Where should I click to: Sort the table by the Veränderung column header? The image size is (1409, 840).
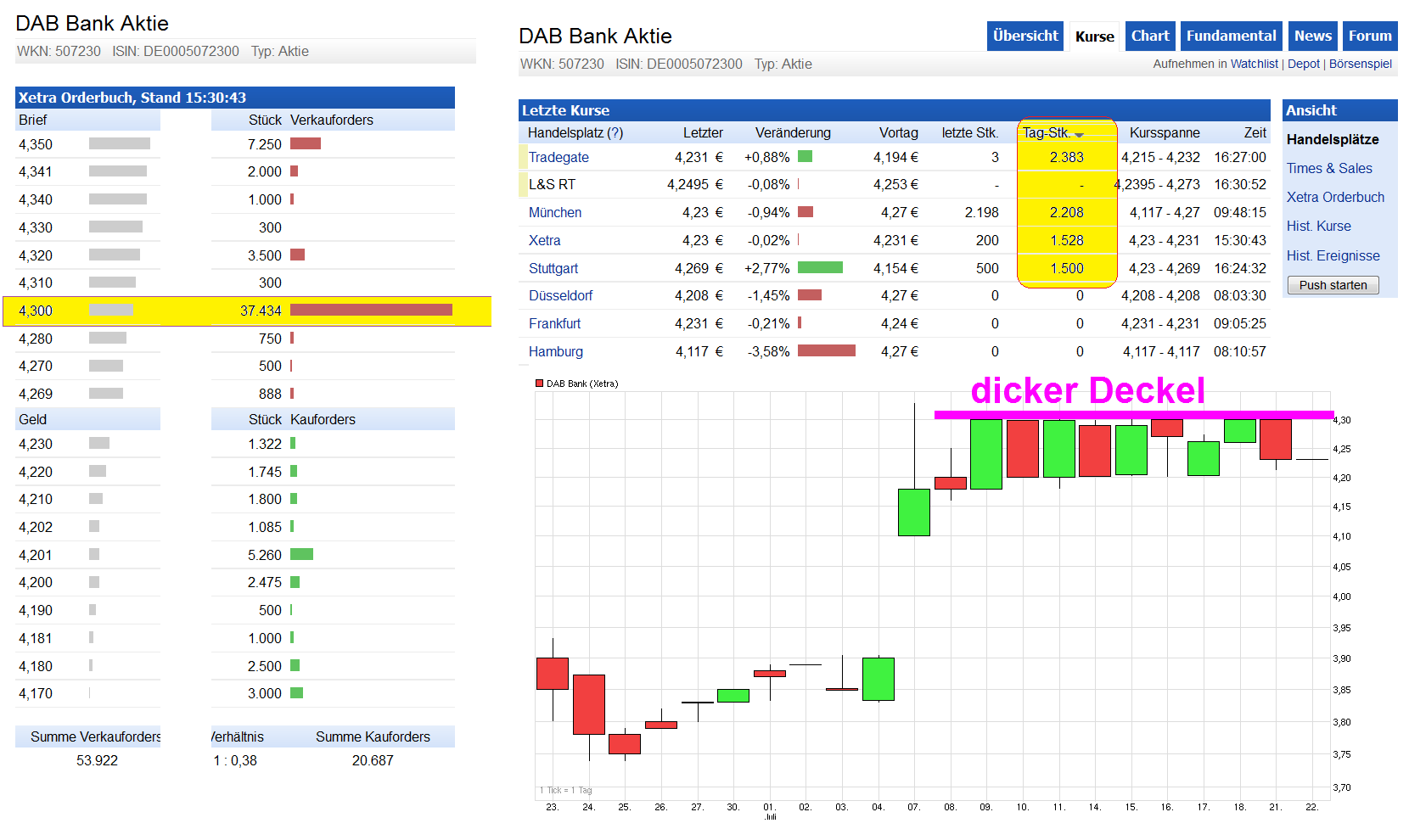tap(792, 133)
